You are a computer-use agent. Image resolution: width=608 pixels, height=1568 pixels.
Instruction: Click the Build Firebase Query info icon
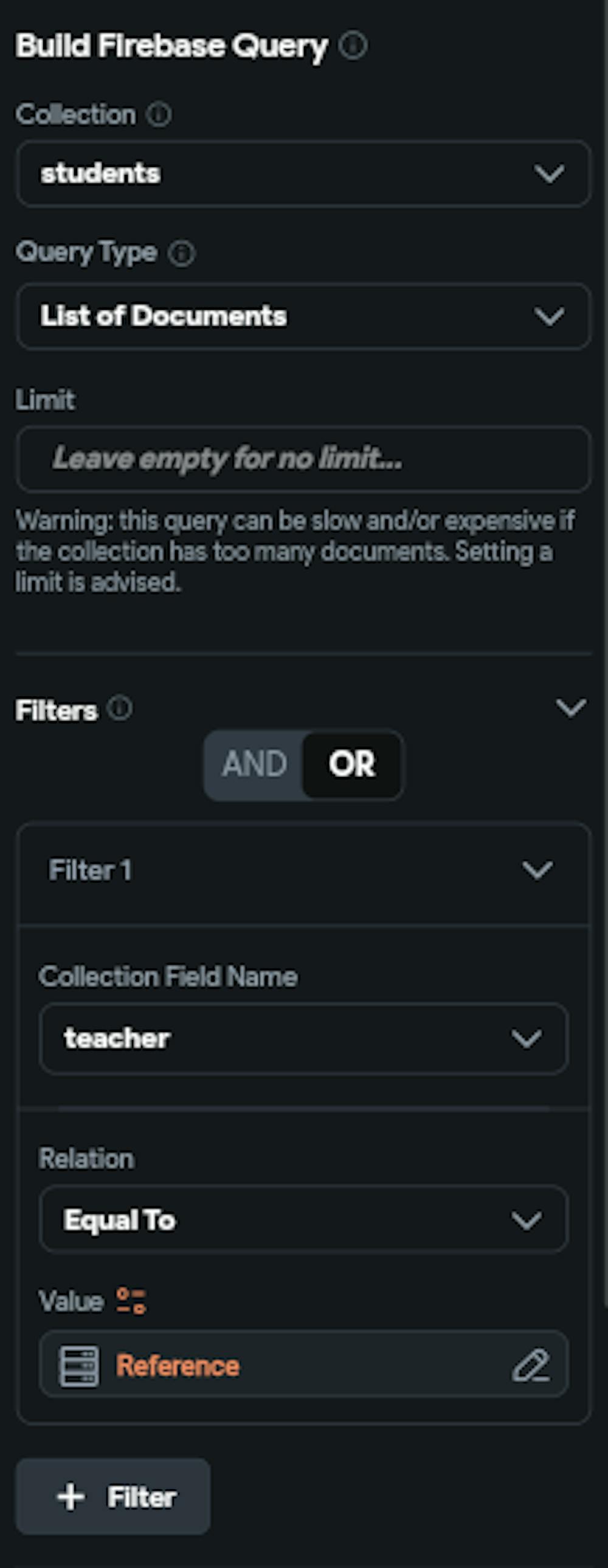pos(353,45)
